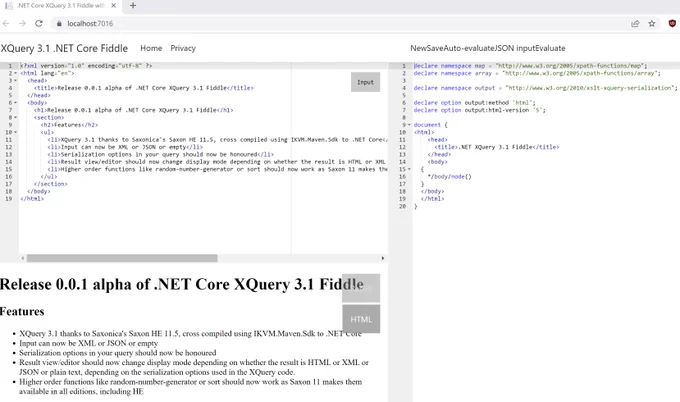Collapse the html element at input line 2
The height and width of the screenshot is (402, 680).
[x=16, y=73]
